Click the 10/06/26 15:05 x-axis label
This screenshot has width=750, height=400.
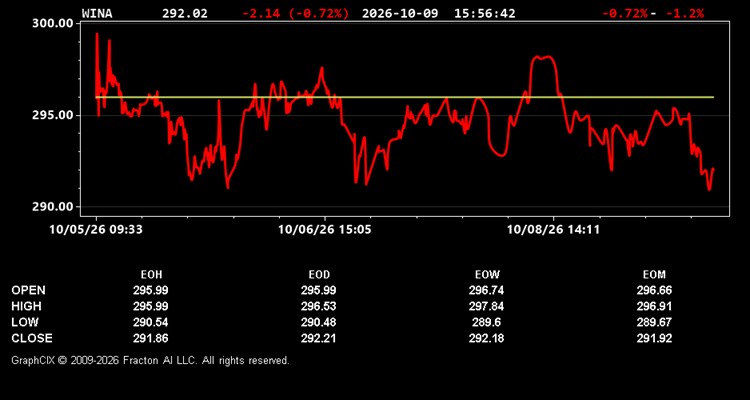325,230
